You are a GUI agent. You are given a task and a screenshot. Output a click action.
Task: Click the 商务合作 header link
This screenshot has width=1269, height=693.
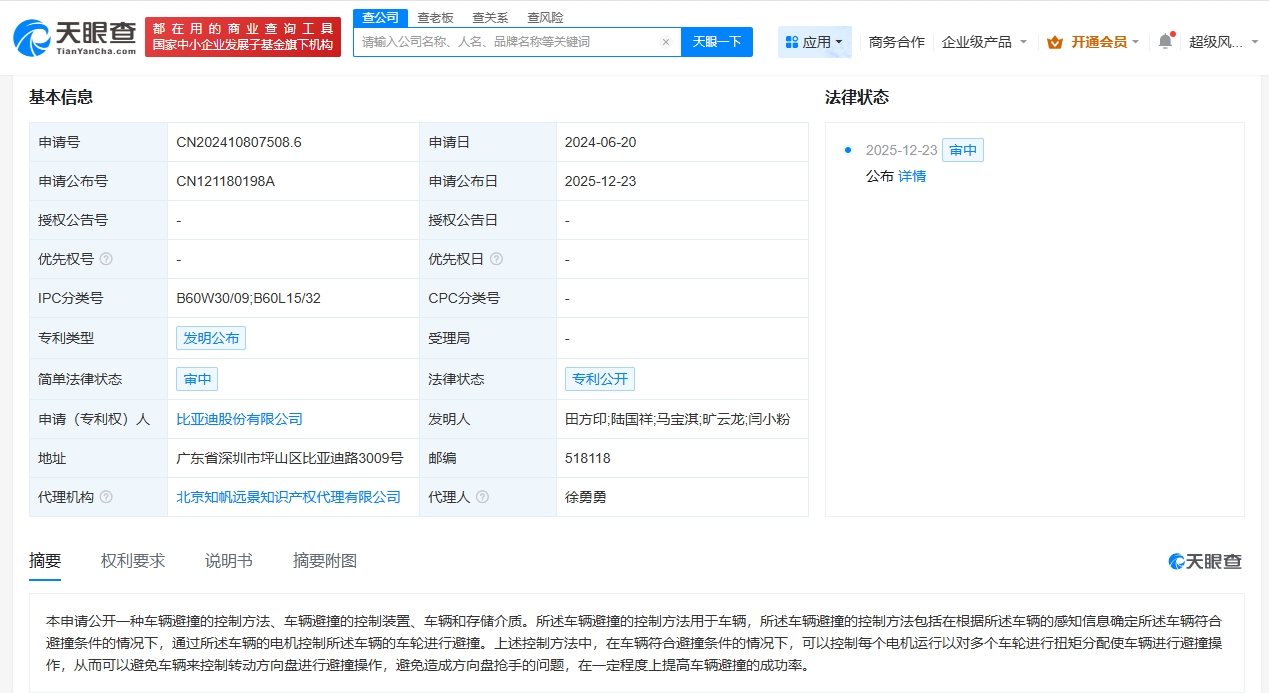point(896,42)
